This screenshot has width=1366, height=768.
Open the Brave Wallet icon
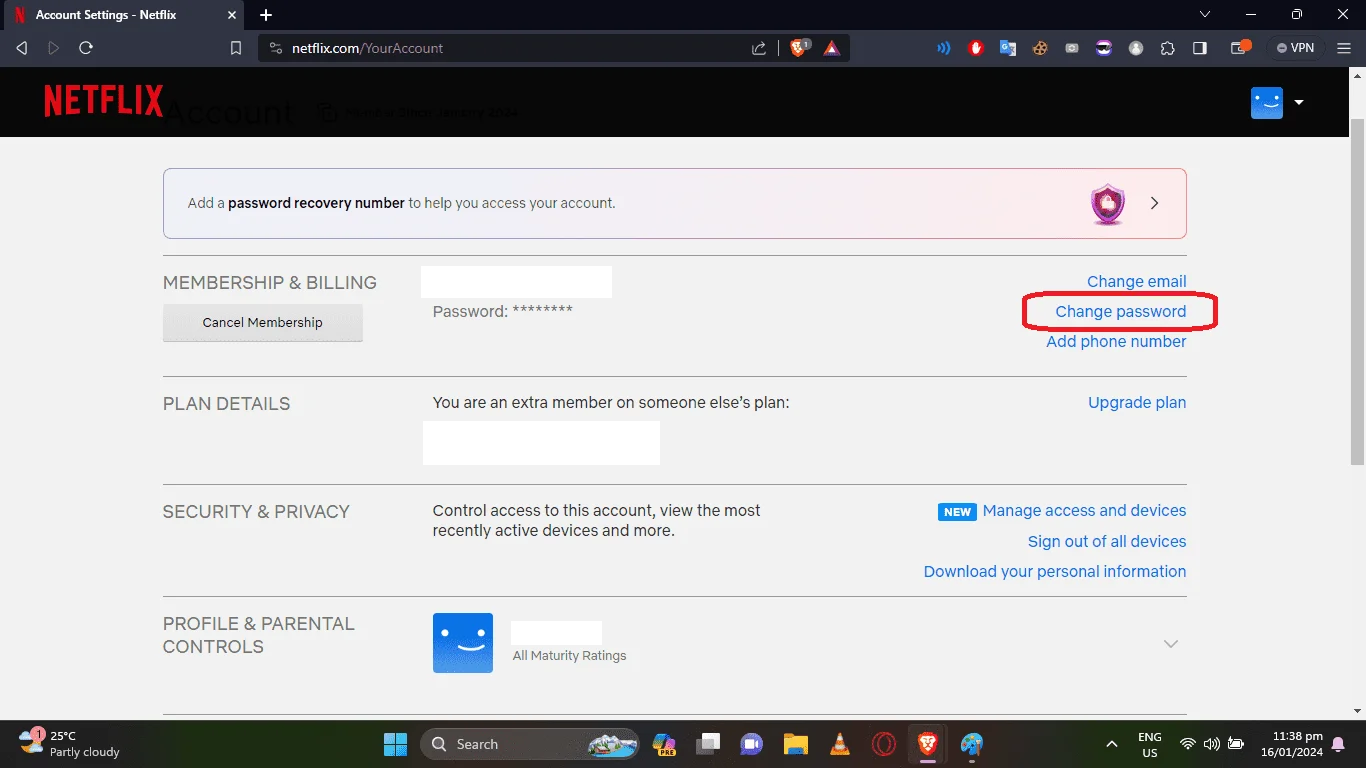[1240, 47]
